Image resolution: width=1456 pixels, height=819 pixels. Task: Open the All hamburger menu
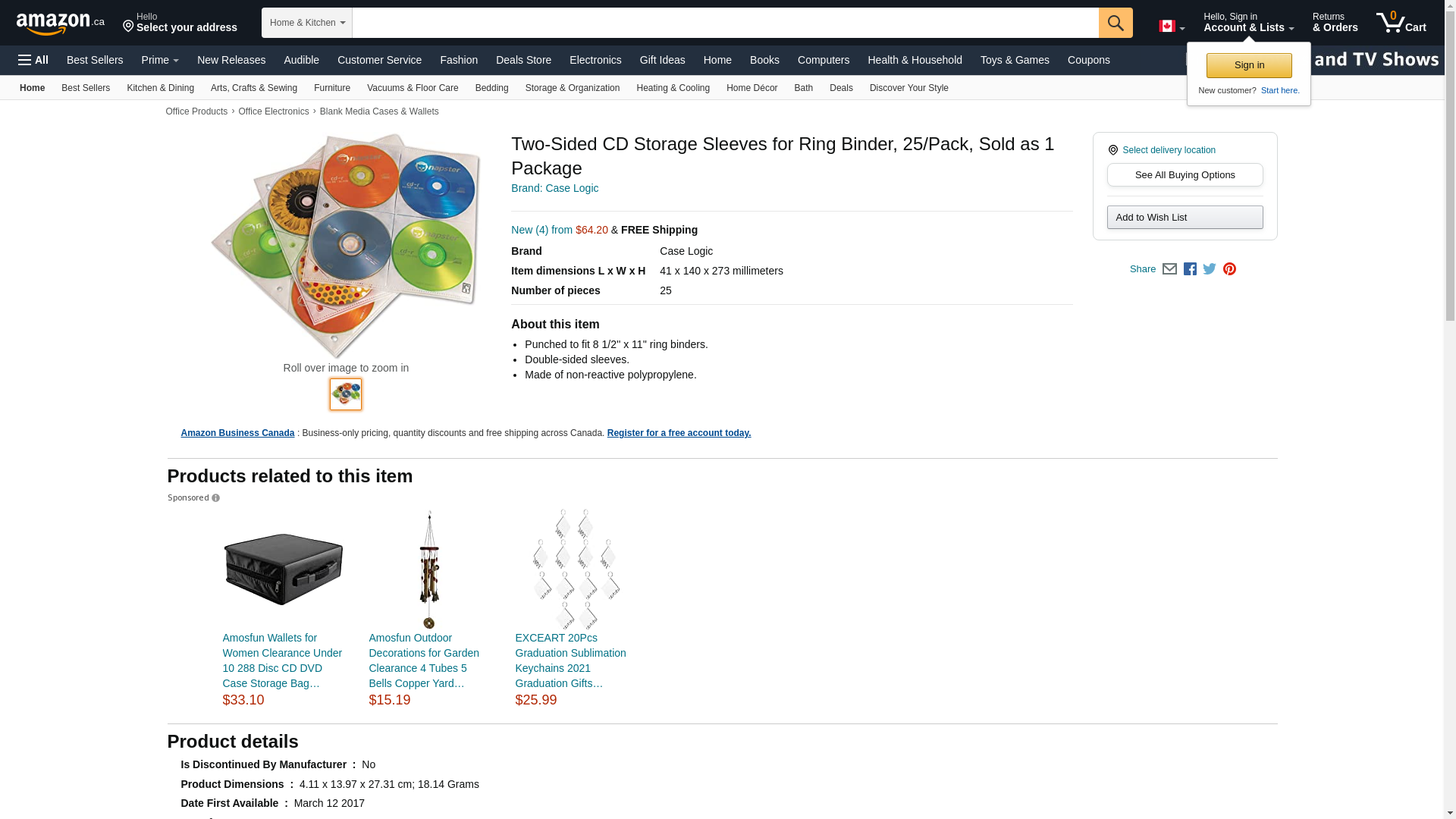(33, 60)
